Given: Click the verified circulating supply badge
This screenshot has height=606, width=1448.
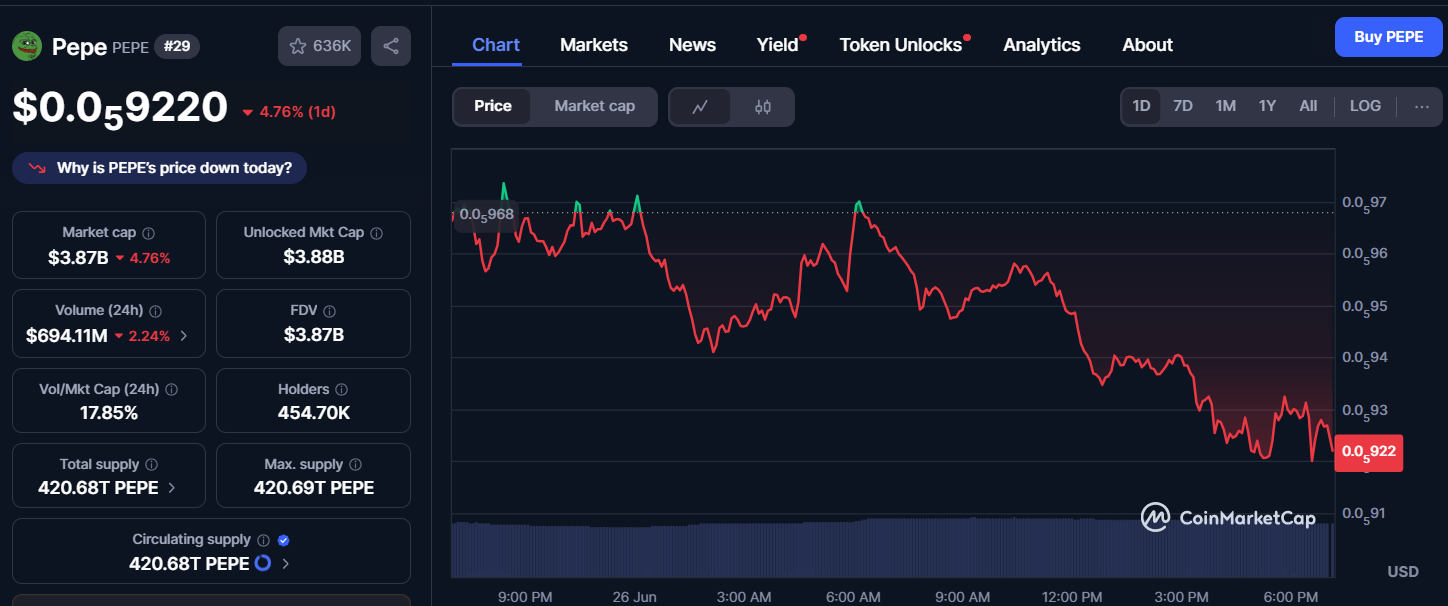Looking at the screenshot, I should click(284, 540).
